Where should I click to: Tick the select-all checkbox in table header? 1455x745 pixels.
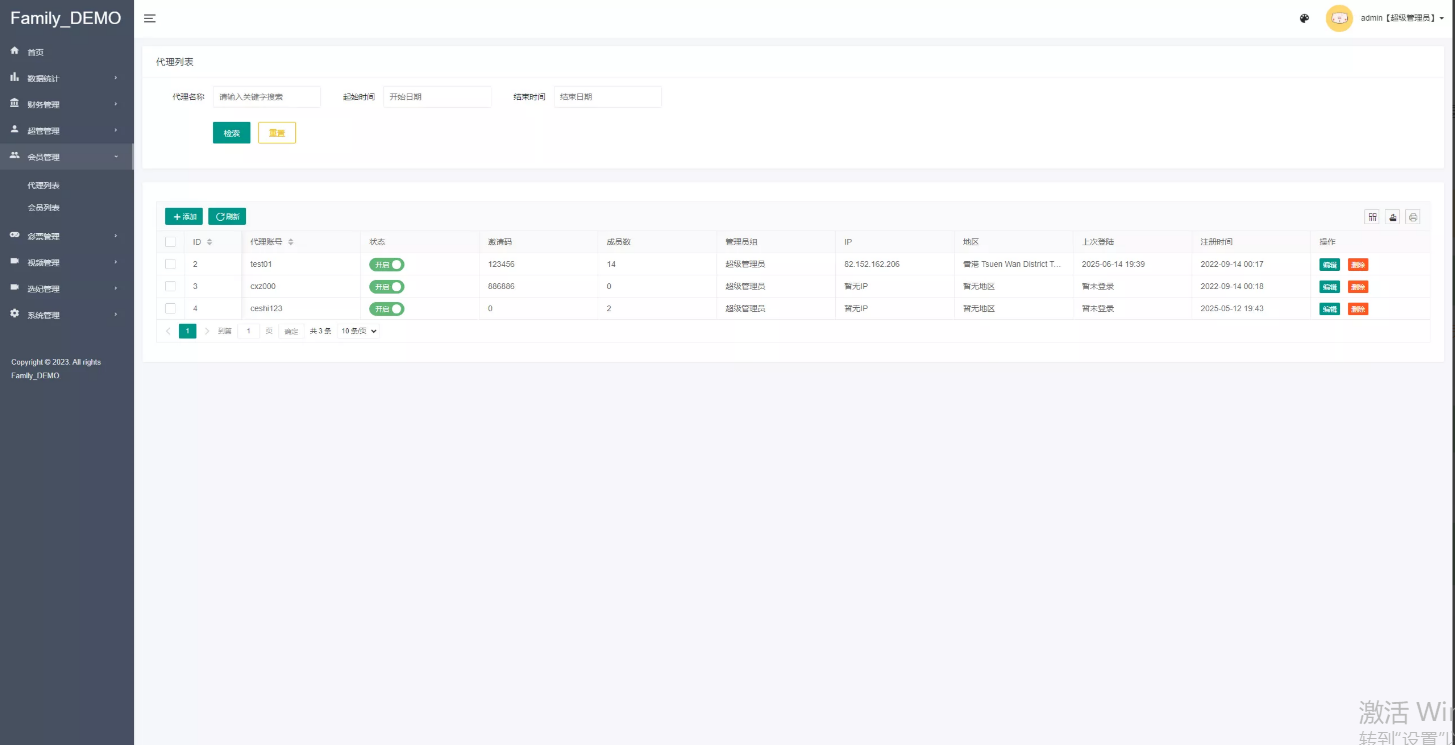170,242
